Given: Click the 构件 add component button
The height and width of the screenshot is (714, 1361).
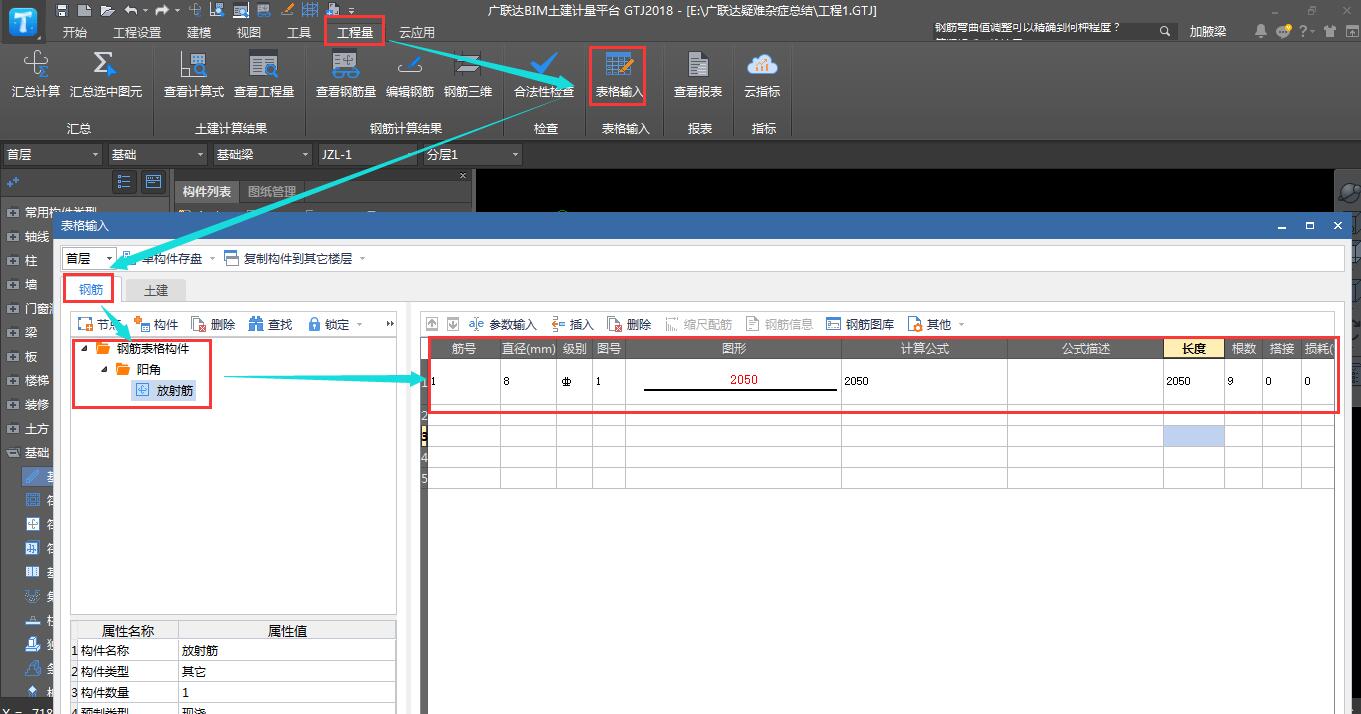Looking at the screenshot, I should [x=155, y=324].
